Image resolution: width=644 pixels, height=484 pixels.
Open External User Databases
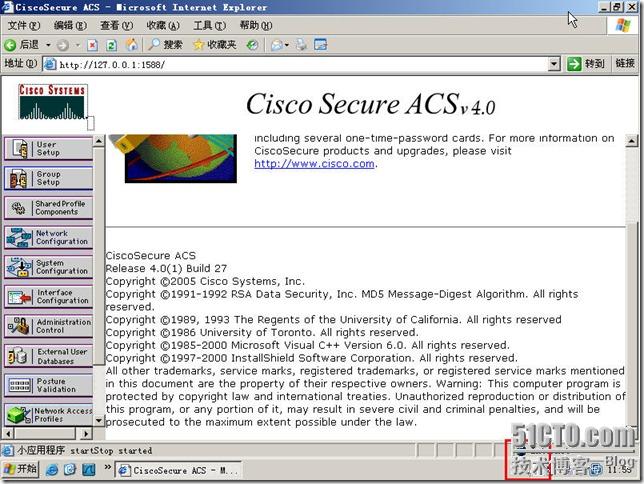[x=48, y=356]
